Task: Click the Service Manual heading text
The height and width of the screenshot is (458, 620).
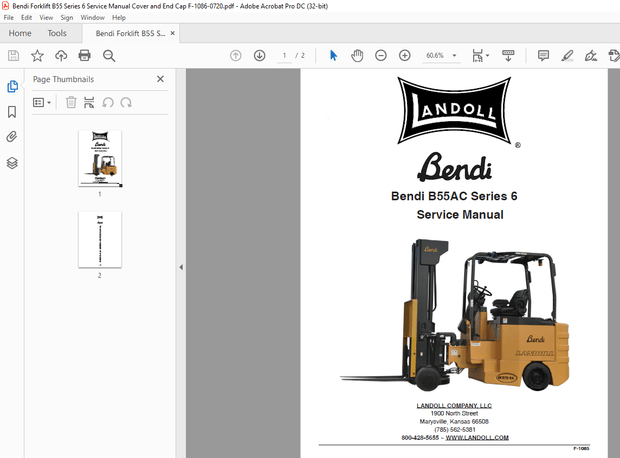Action: [460, 215]
